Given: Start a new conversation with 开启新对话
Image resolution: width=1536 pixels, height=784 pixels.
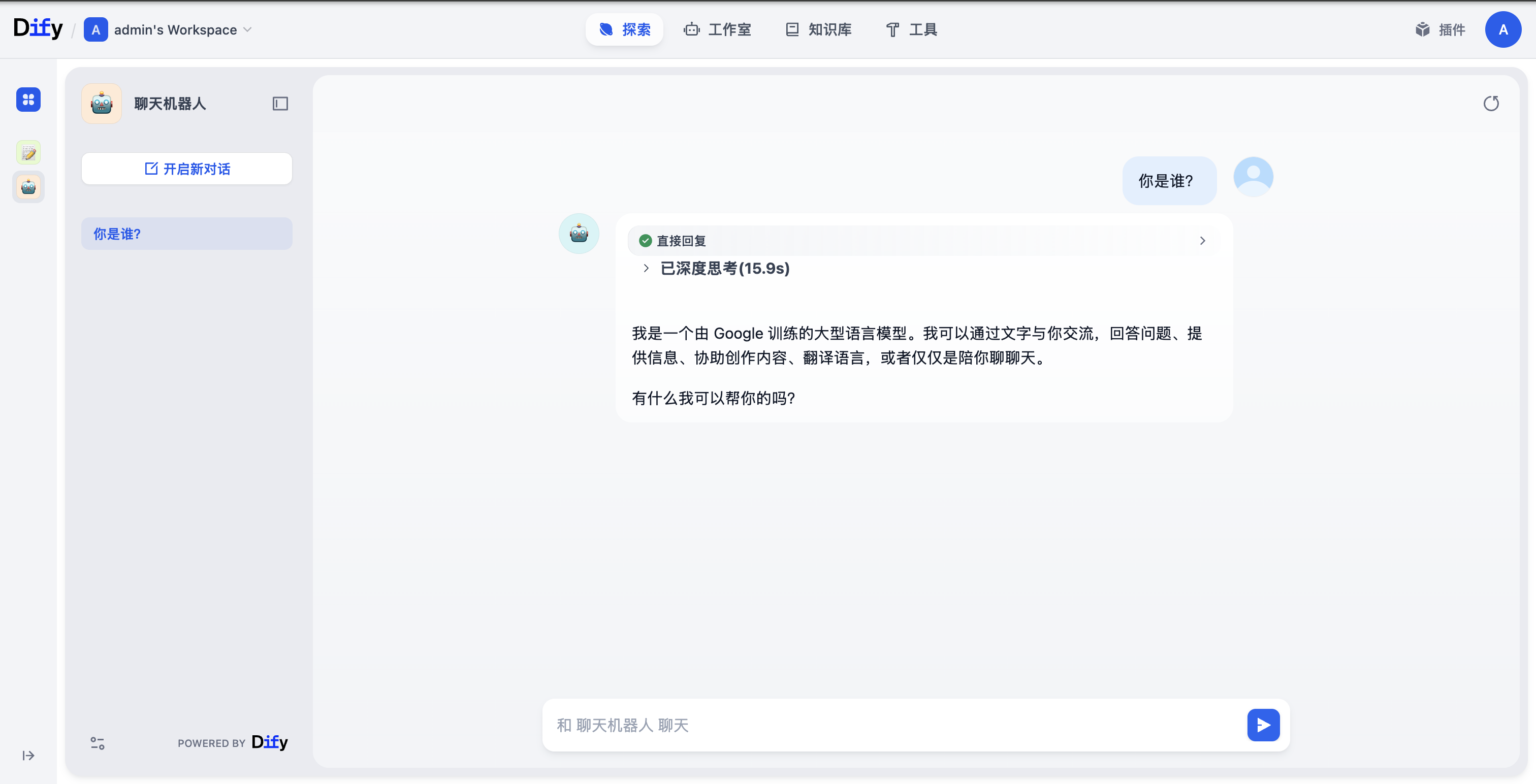Looking at the screenshot, I should coord(186,169).
